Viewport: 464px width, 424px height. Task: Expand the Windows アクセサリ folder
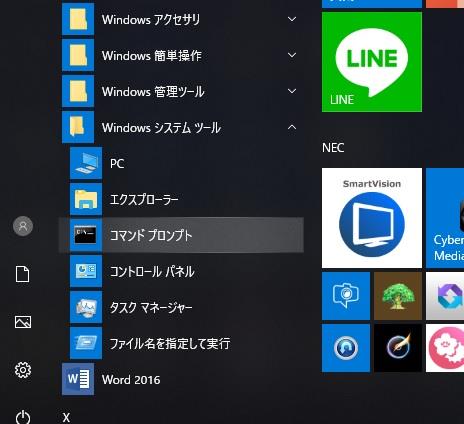point(181,19)
